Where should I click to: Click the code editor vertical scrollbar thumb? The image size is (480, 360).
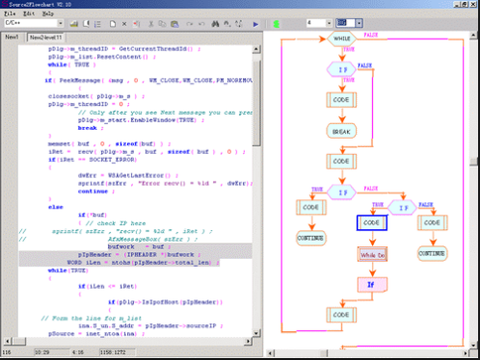[256, 103]
